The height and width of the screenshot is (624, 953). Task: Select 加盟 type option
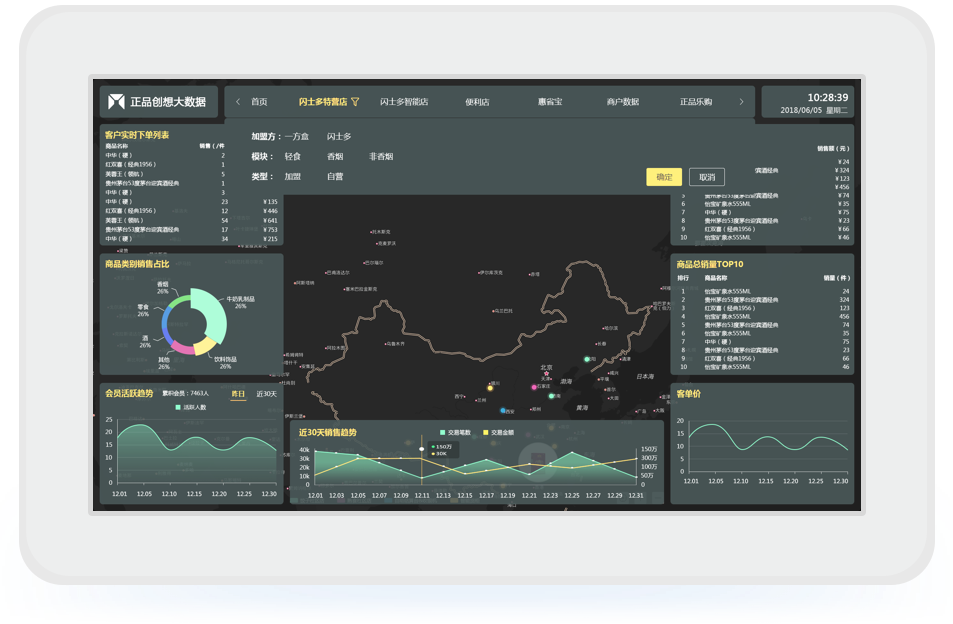293,176
